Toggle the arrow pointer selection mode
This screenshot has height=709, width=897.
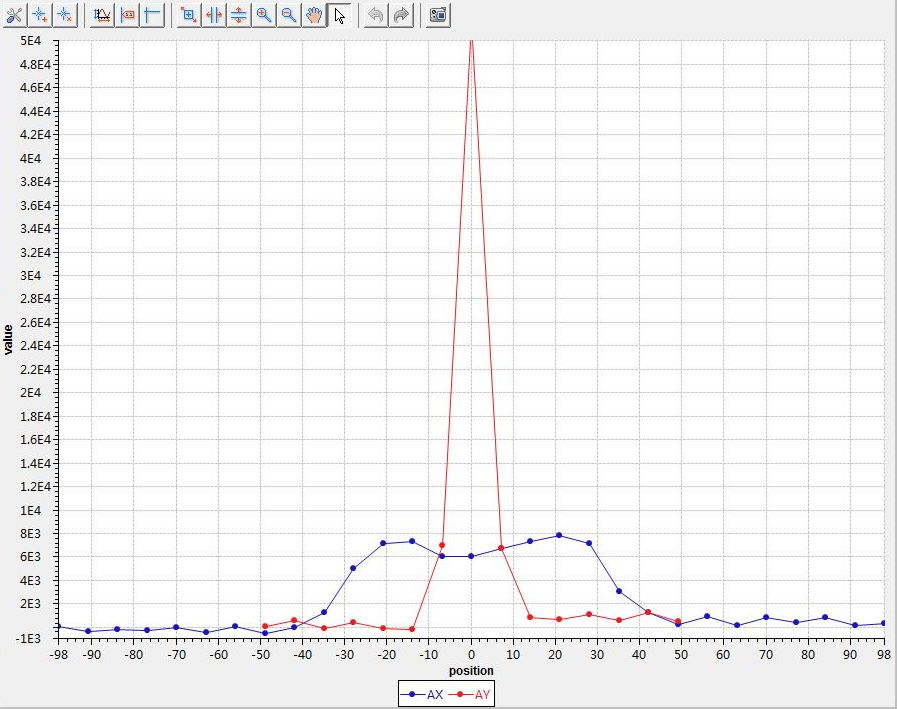339,15
